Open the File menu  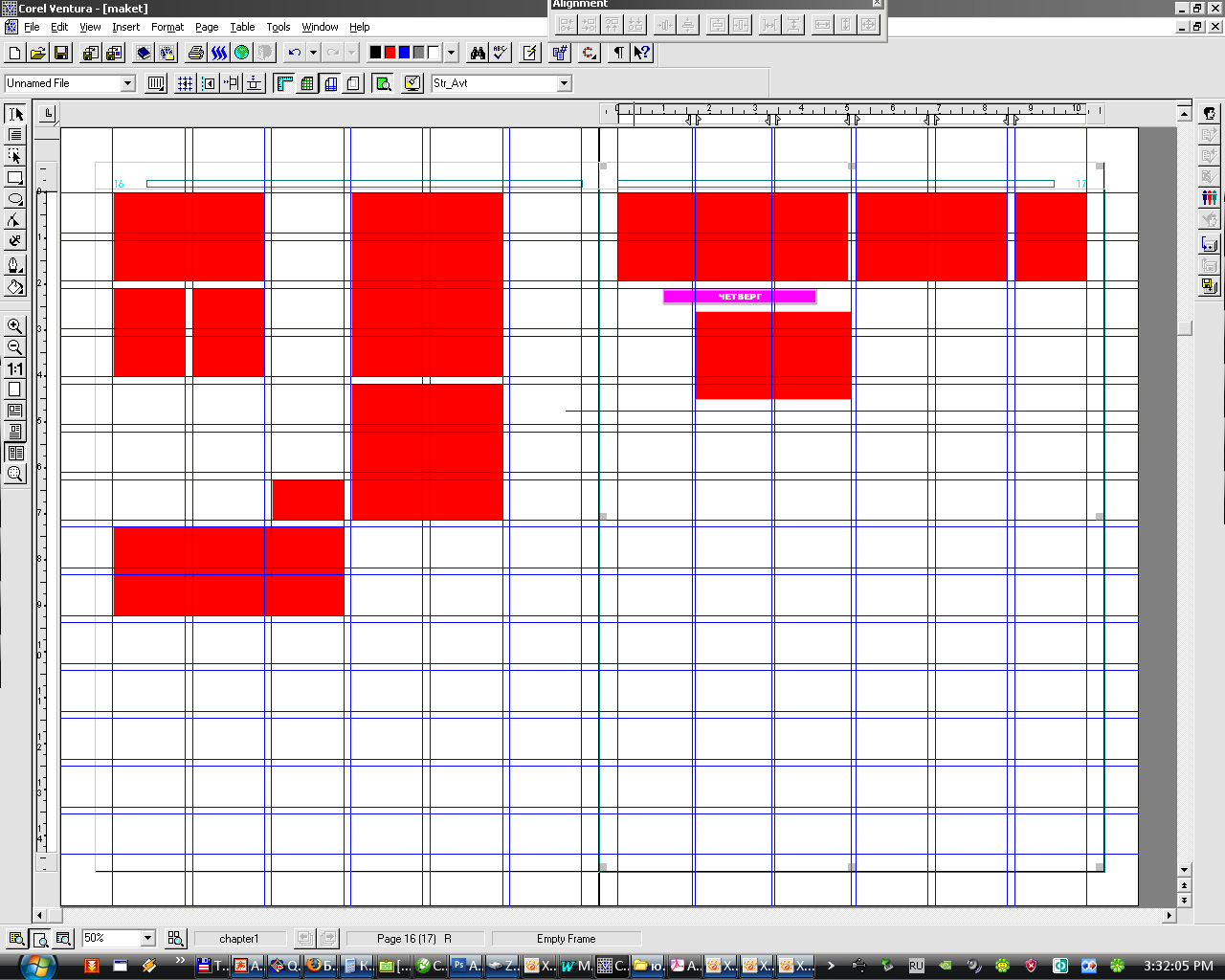[x=32, y=27]
